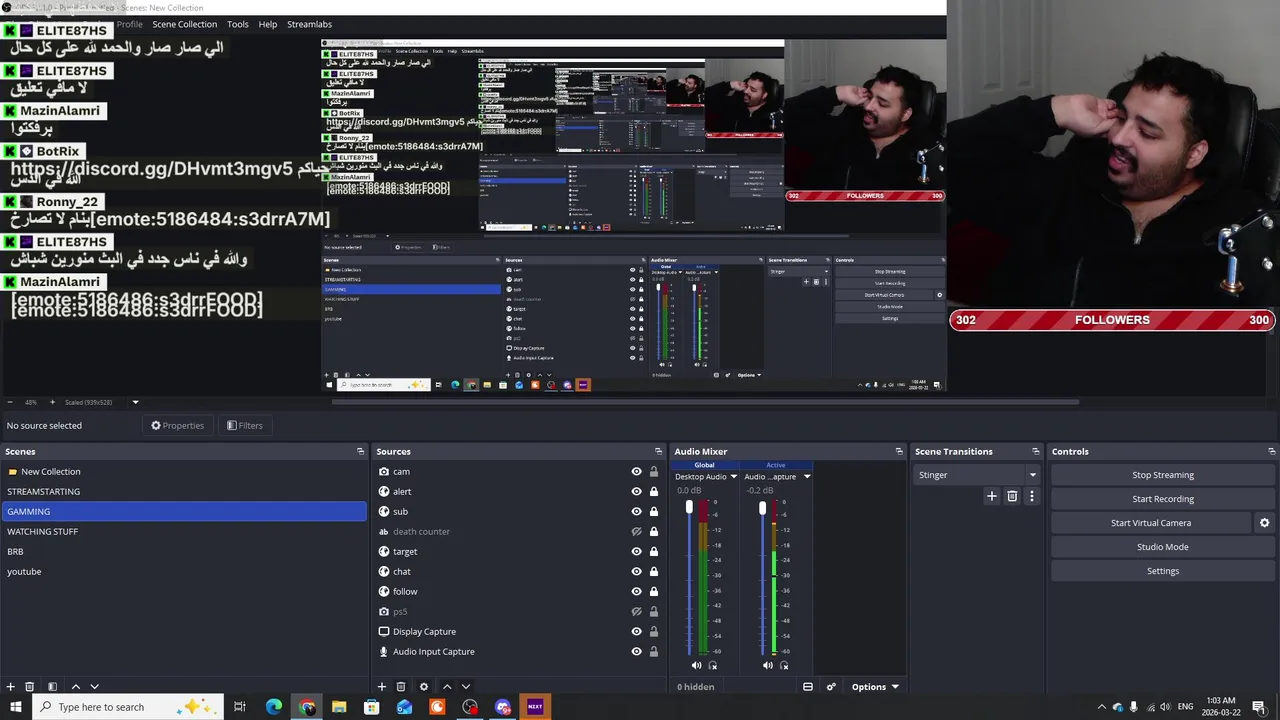
Task: Zoom out the preview with minus
Action: coord(9,402)
